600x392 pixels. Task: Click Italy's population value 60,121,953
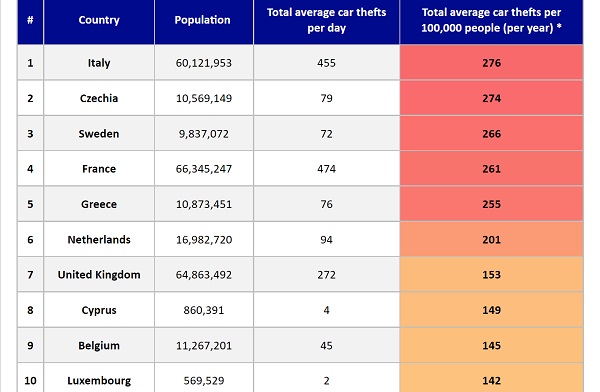(204, 63)
